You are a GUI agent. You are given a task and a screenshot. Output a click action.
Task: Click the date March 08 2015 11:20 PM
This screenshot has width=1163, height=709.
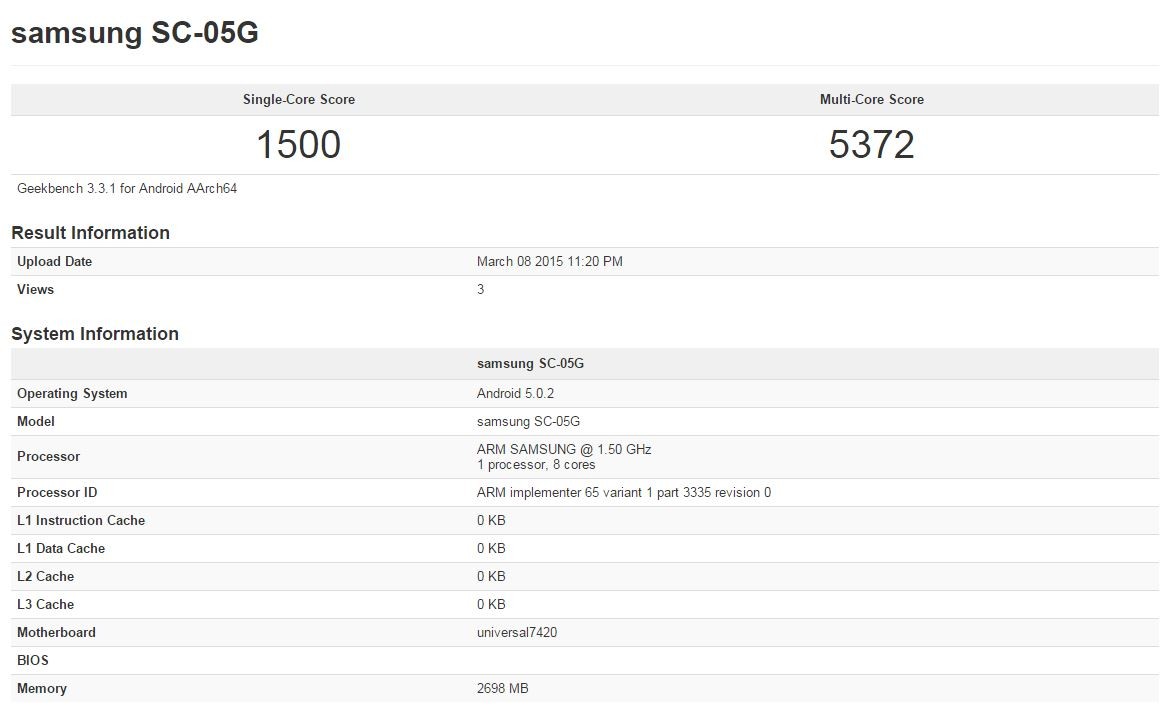[550, 261]
